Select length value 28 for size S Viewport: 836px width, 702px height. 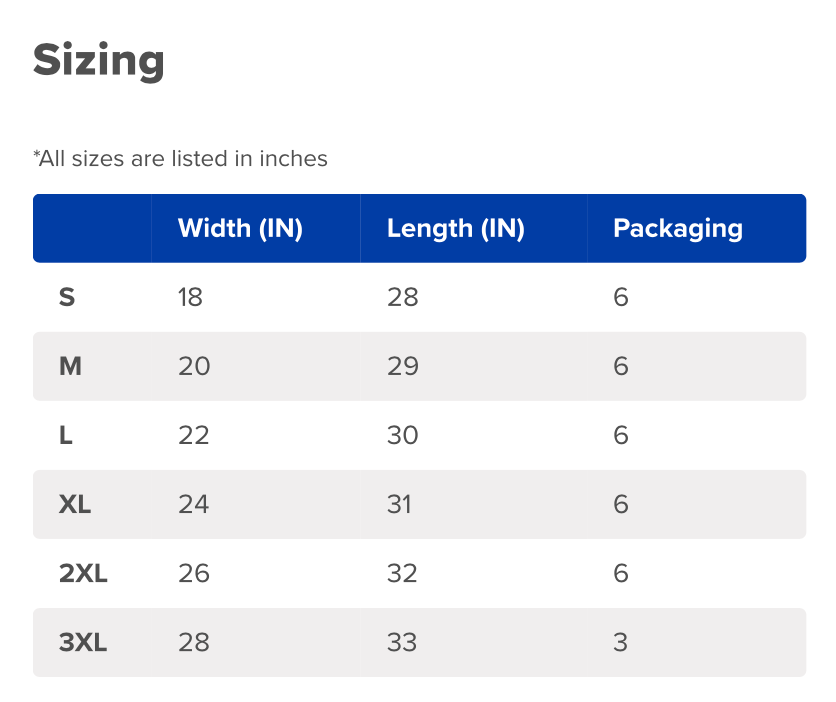pos(402,297)
